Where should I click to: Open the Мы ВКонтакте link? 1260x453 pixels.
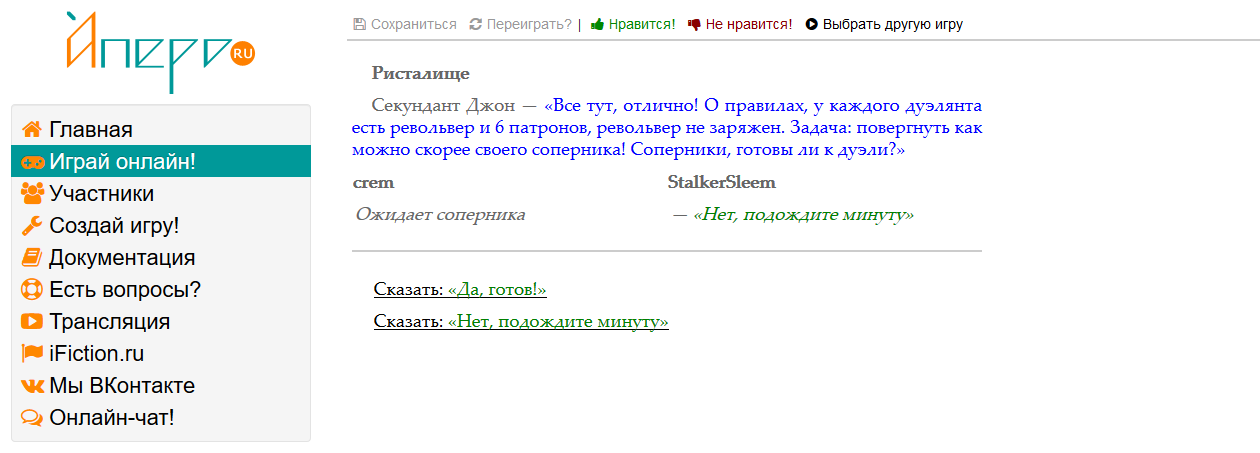tap(161, 386)
